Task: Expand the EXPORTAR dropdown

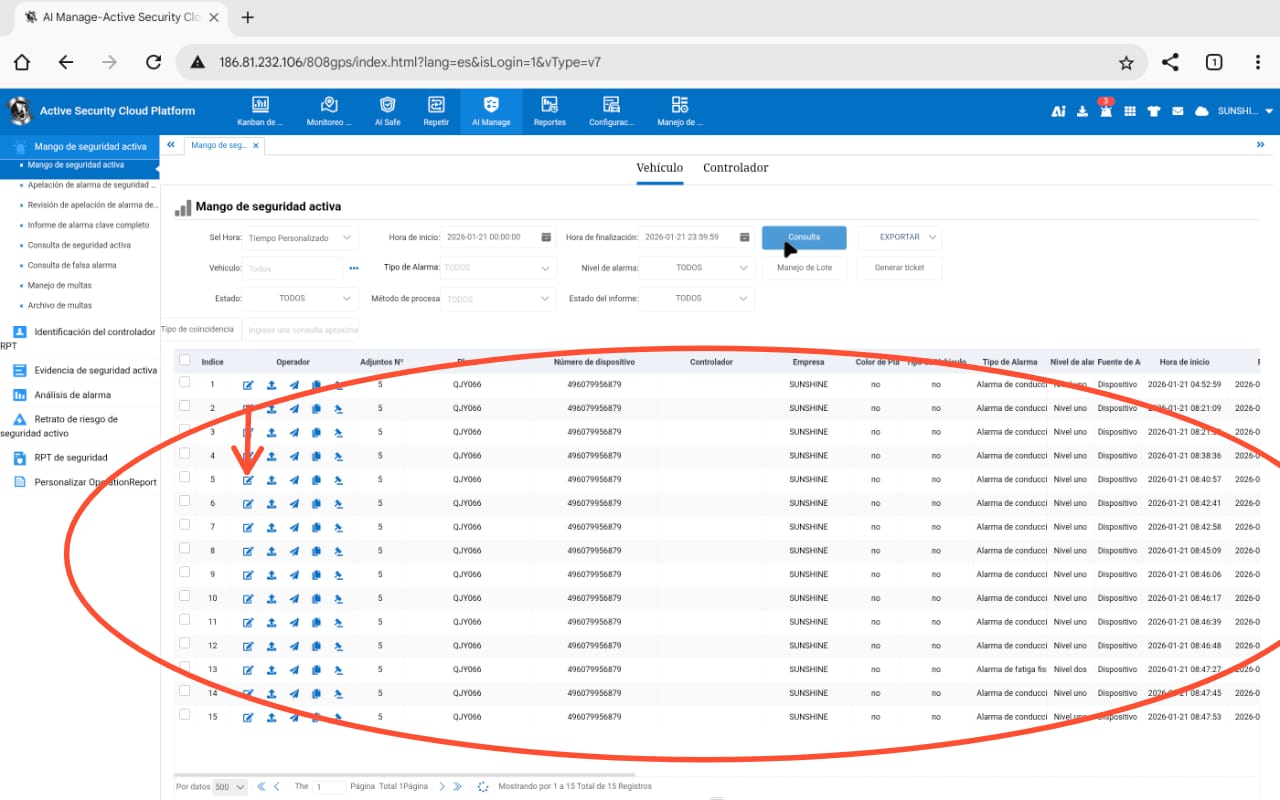Action: pyautogui.click(x=900, y=238)
